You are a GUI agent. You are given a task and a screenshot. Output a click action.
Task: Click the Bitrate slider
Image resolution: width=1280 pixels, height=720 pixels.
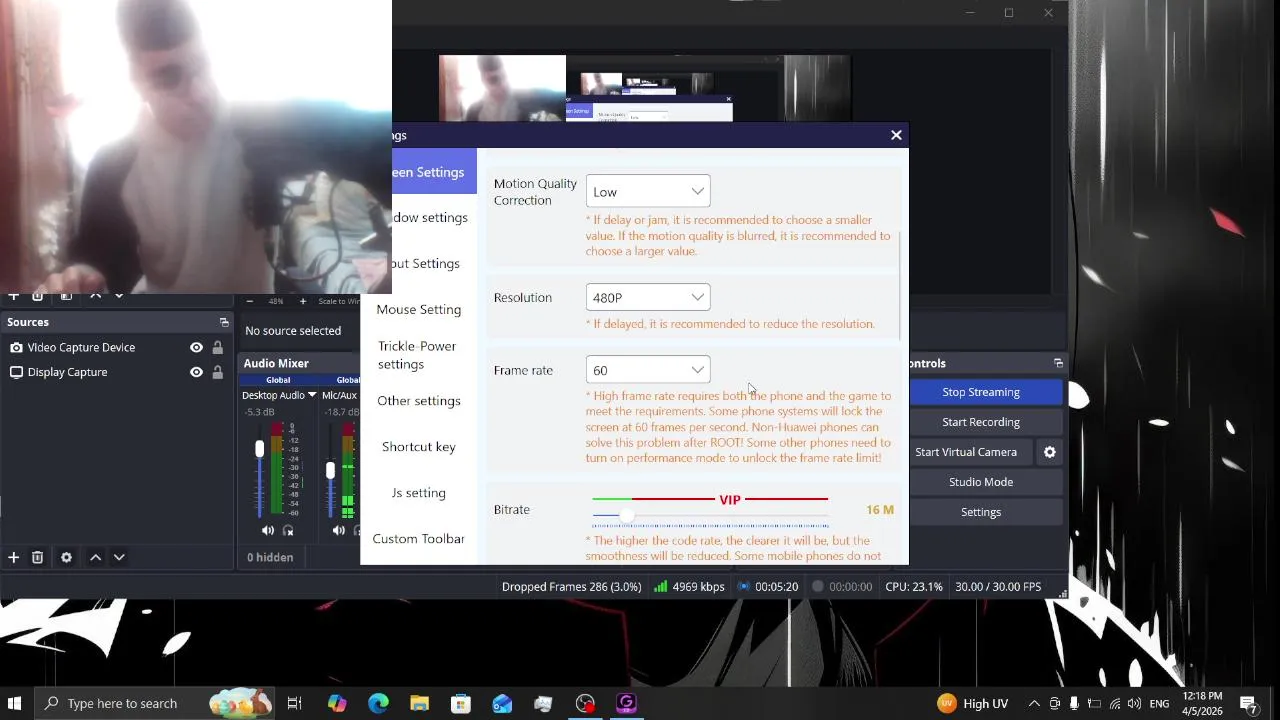(710, 516)
